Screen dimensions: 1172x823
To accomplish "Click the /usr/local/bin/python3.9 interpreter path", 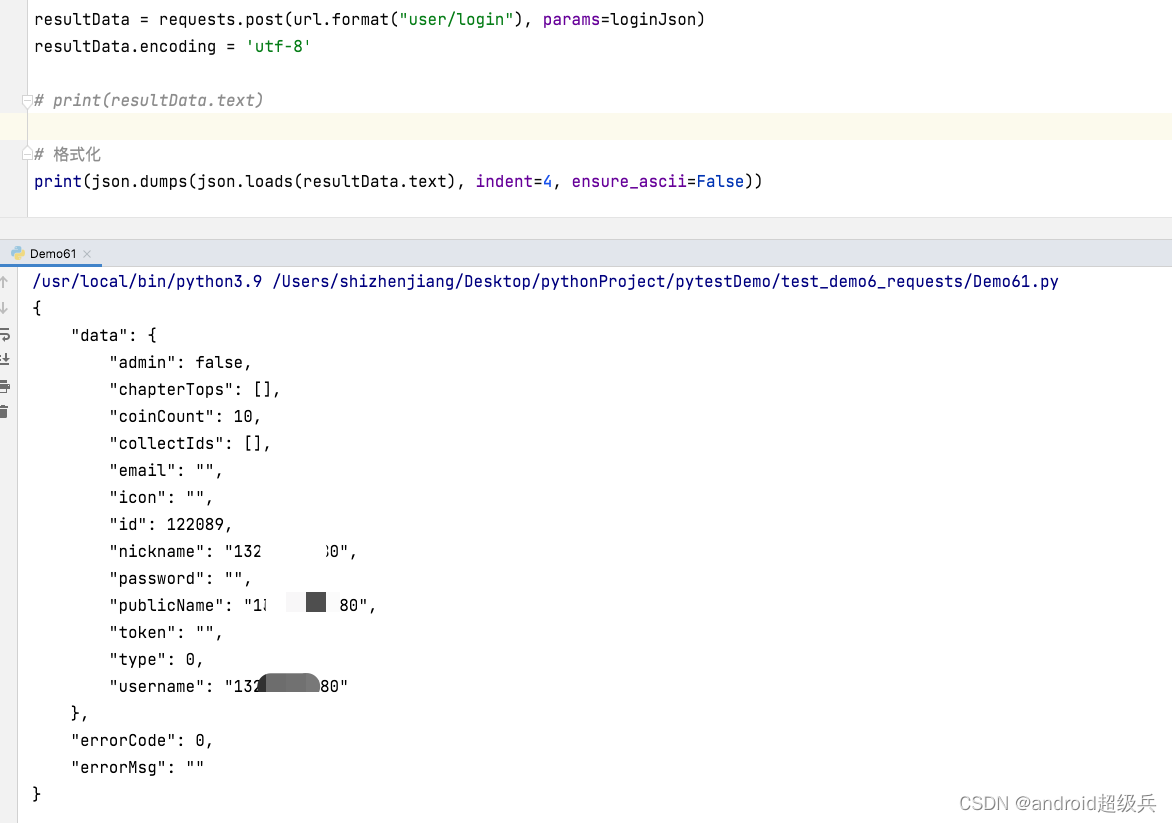I will [147, 281].
